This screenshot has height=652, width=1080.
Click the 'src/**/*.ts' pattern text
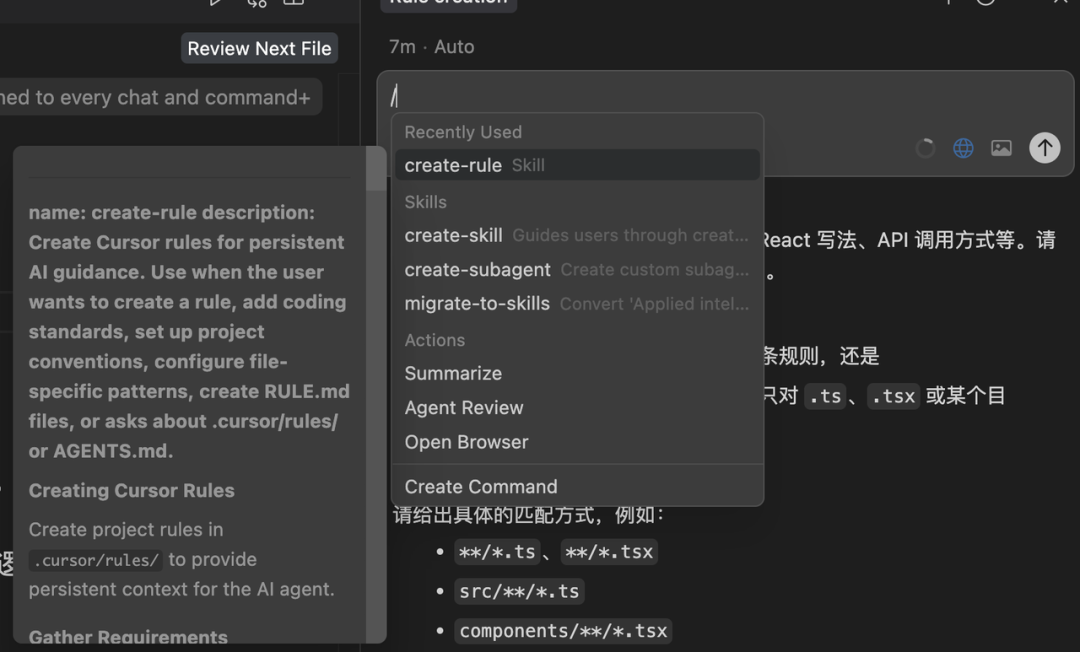coord(519,591)
